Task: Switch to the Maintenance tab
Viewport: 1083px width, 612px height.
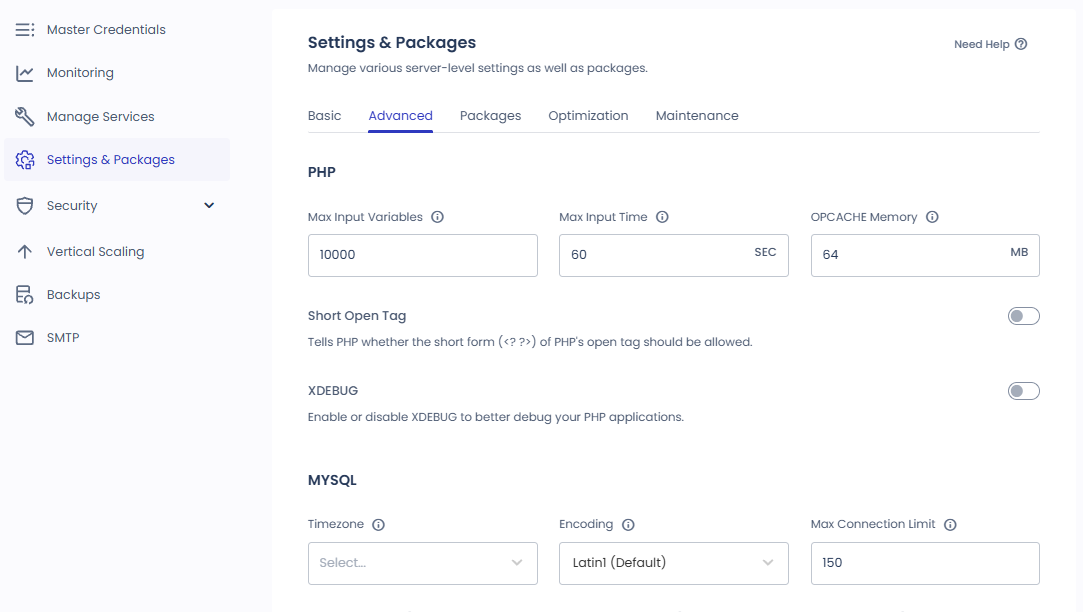Action: pyautogui.click(x=697, y=115)
